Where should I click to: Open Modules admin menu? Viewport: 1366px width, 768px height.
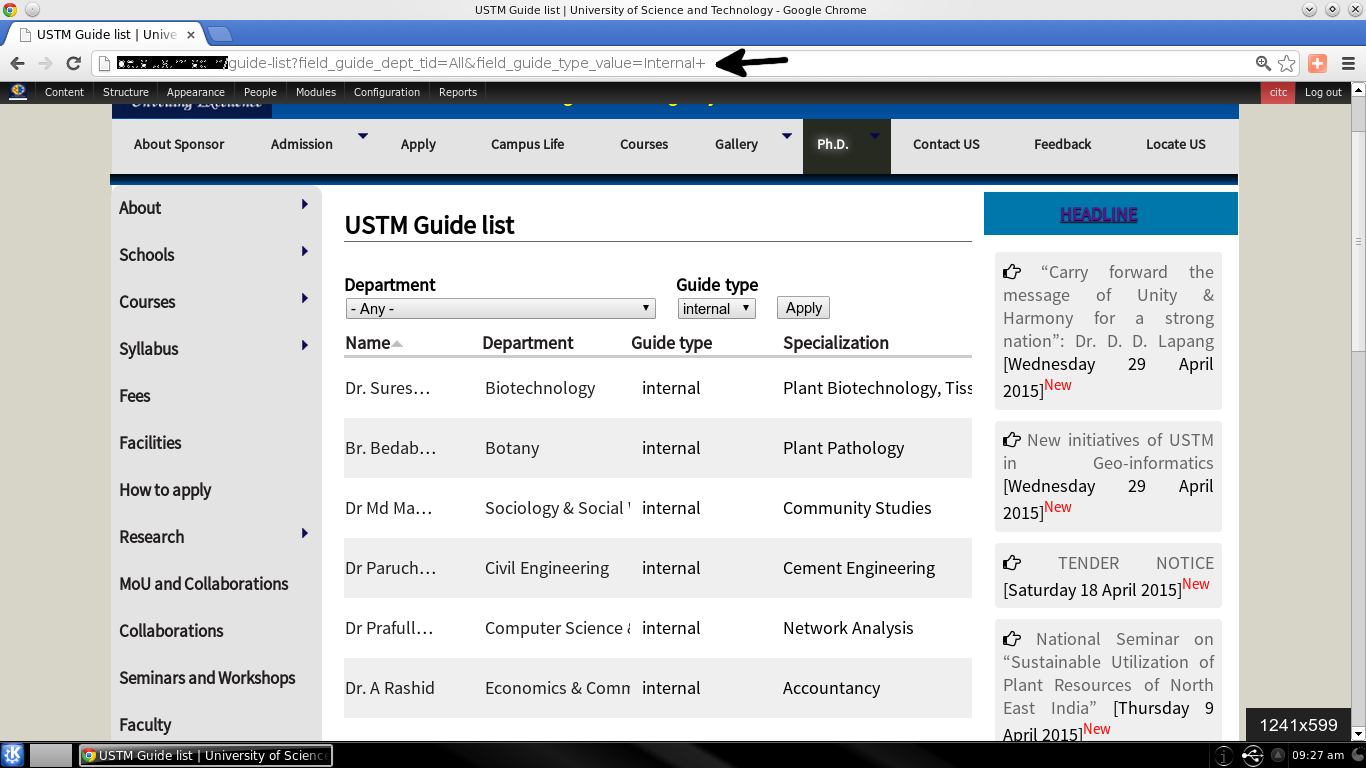coord(316,92)
